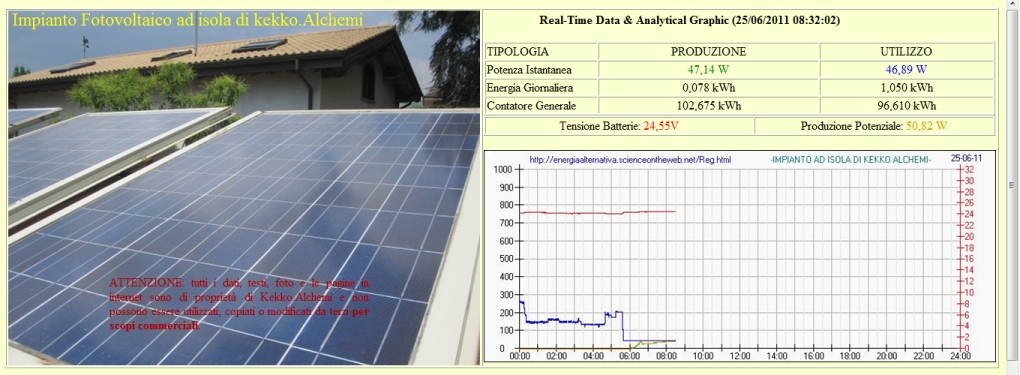The image size is (1020, 375).
Task: Click the Produzione Potenziale 50,82 W cell
Action: (874, 126)
